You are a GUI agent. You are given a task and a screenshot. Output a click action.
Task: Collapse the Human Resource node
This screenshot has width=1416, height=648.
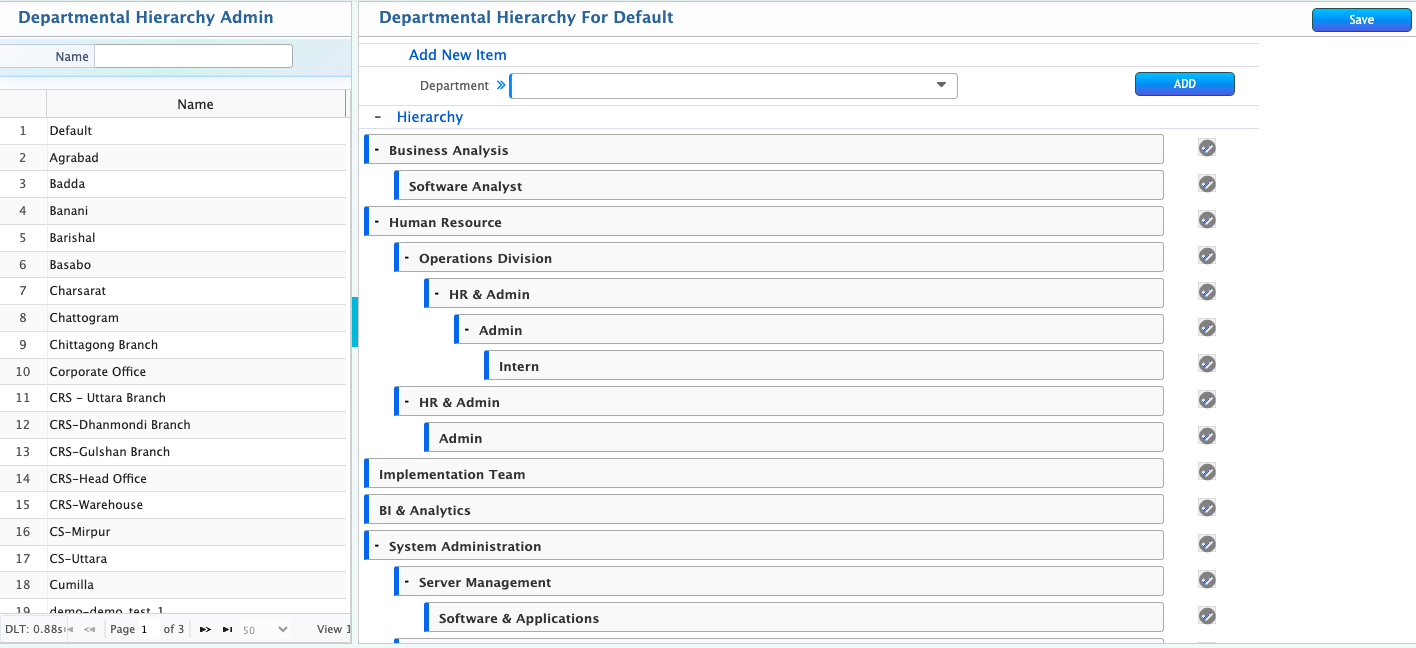[x=377, y=222]
